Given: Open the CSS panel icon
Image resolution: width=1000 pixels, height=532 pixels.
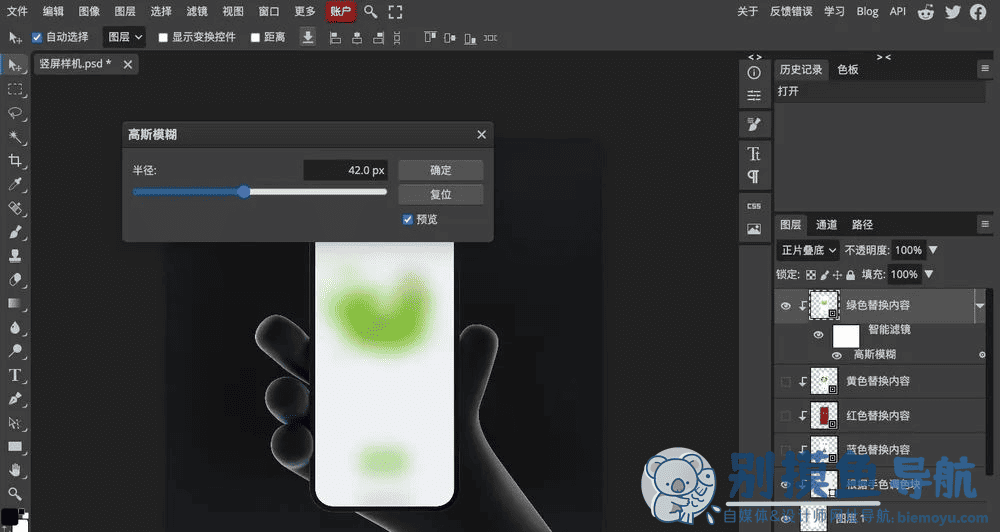Looking at the screenshot, I should click(754, 206).
